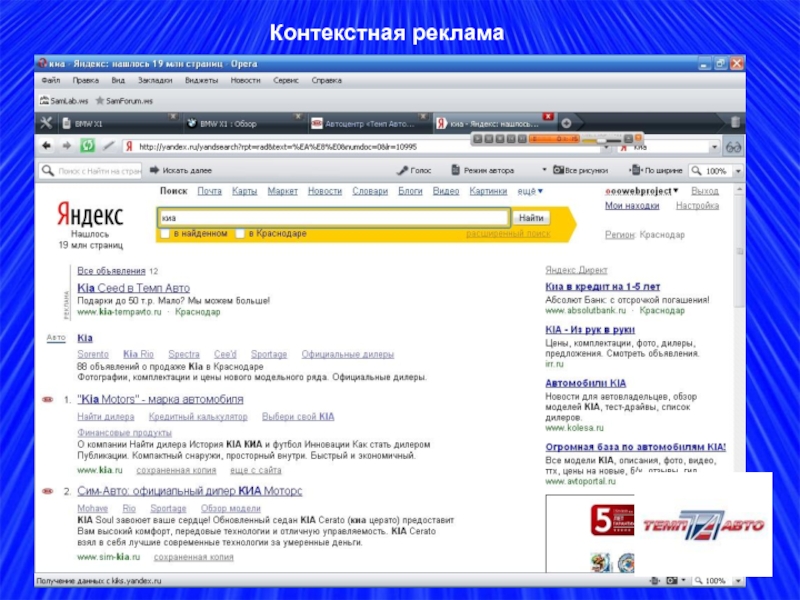Click the new tab plus button

pos(566,123)
